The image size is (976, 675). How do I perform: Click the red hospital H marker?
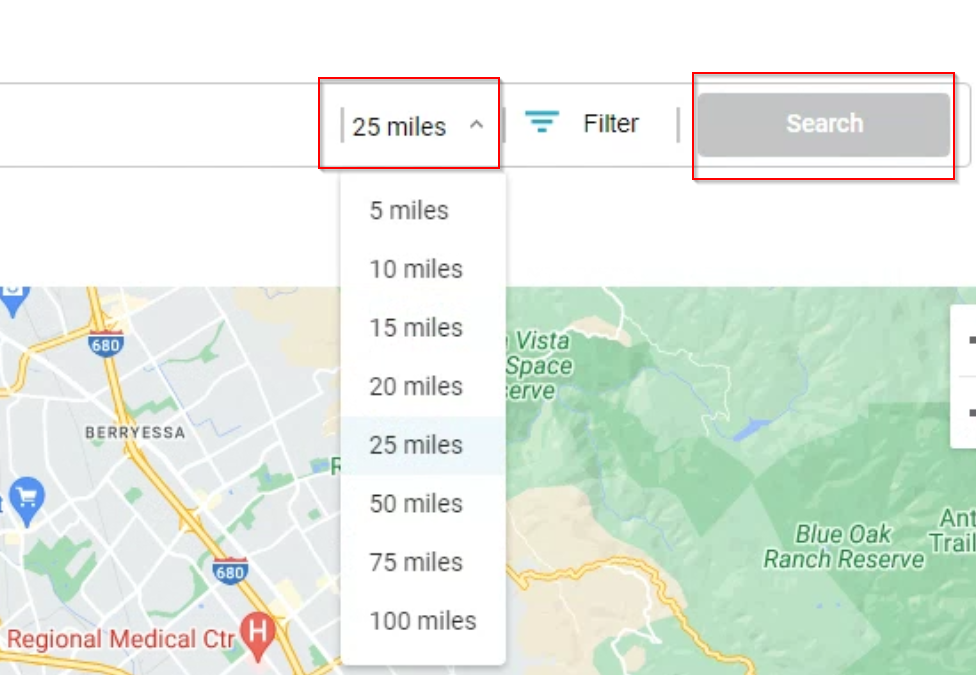tap(258, 634)
